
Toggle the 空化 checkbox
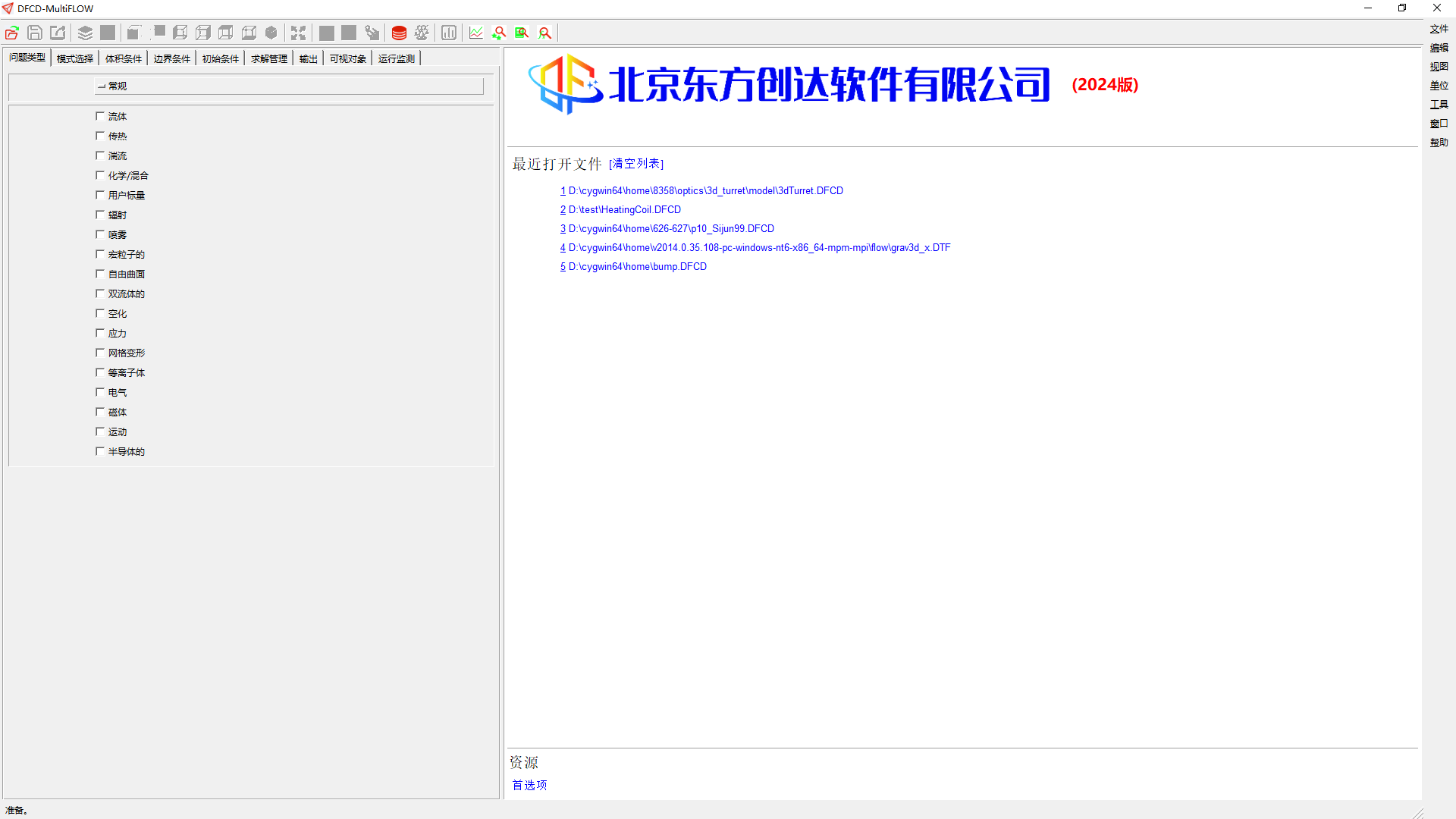point(100,313)
